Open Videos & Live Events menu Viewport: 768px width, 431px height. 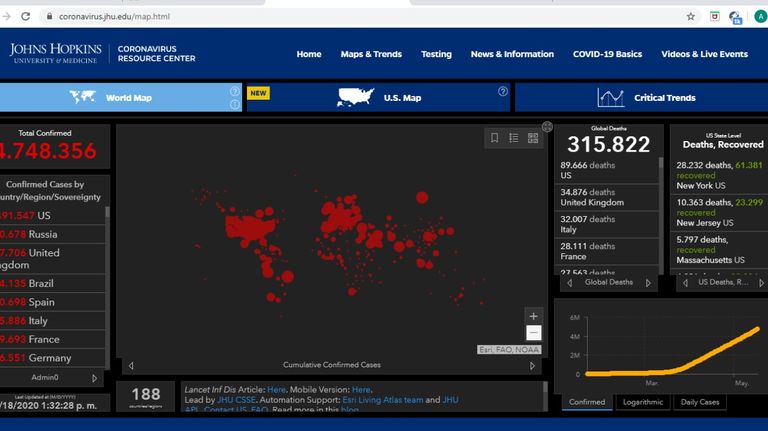704,54
